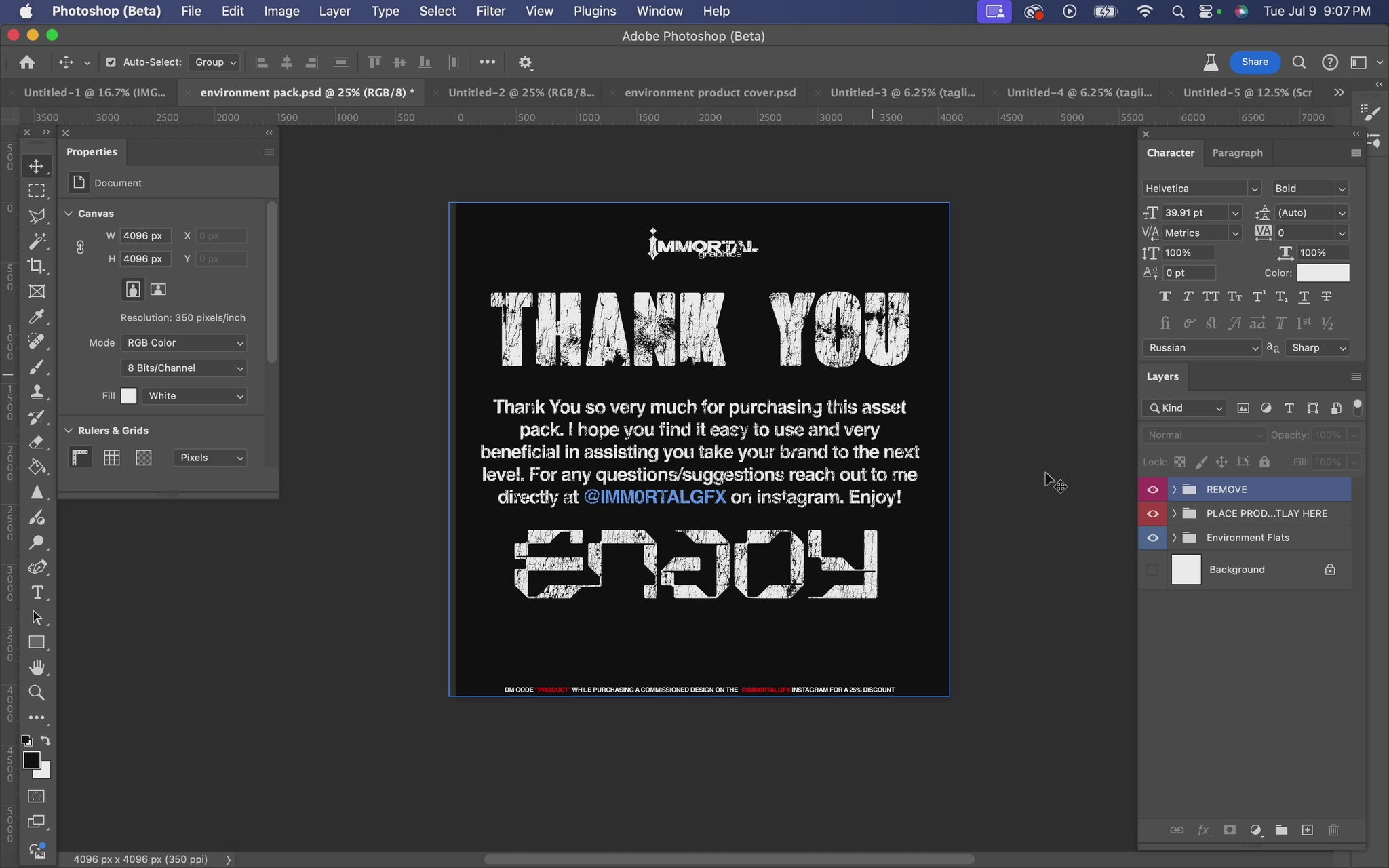Click Add layer style fx icon
1389x868 pixels.
1203,830
